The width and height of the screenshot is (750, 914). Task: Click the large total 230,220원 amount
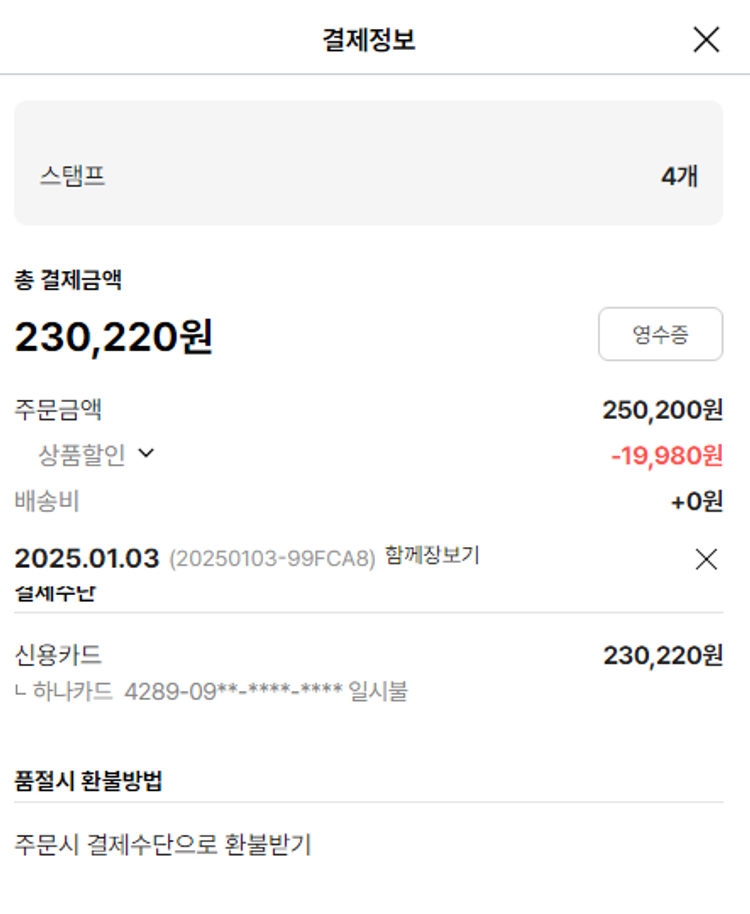pyautogui.click(x=113, y=337)
